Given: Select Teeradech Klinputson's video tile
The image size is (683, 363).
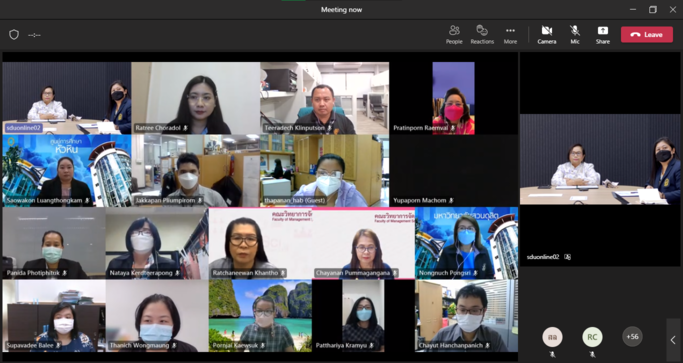Looking at the screenshot, I should coord(325,98).
